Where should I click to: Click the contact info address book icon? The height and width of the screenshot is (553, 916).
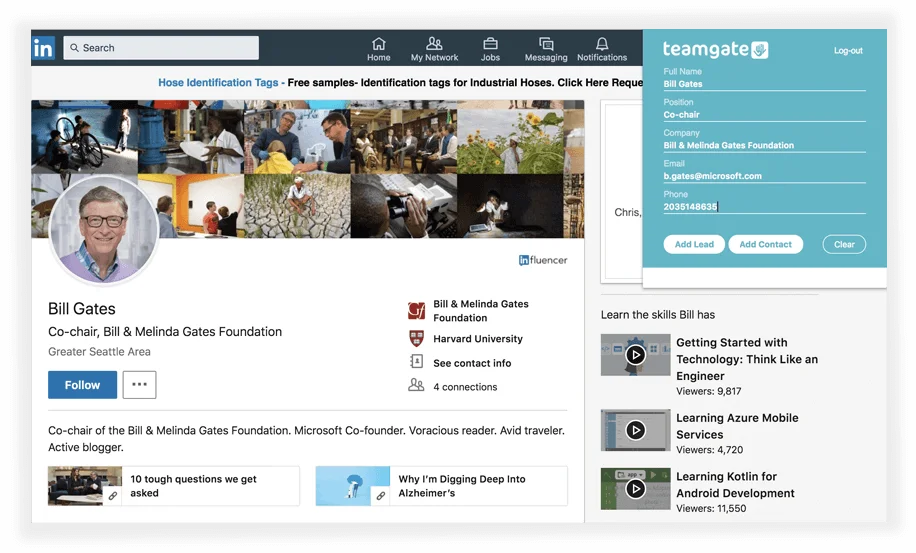point(417,362)
